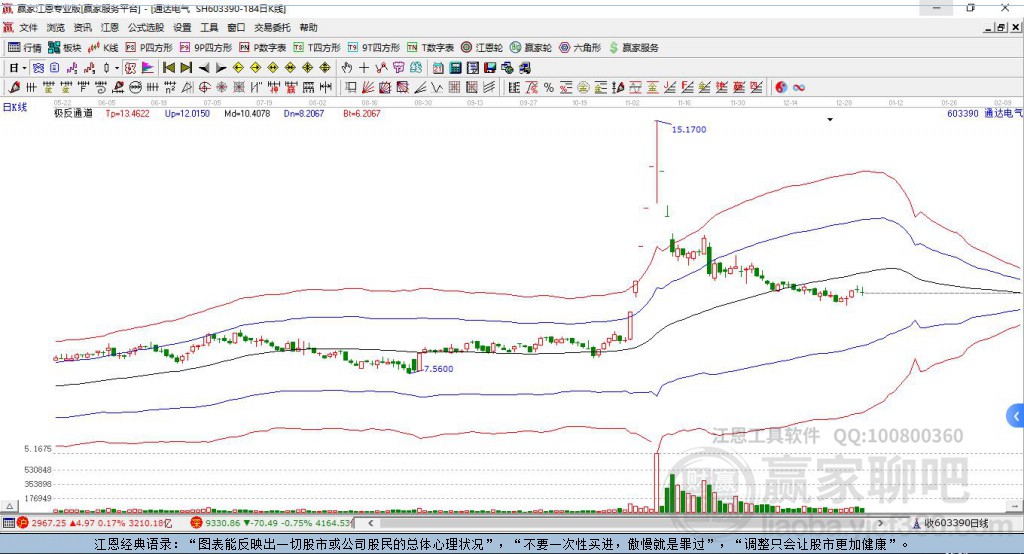The height and width of the screenshot is (554, 1024).
Task: Select the hand pan tool
Action: point(346,68)
